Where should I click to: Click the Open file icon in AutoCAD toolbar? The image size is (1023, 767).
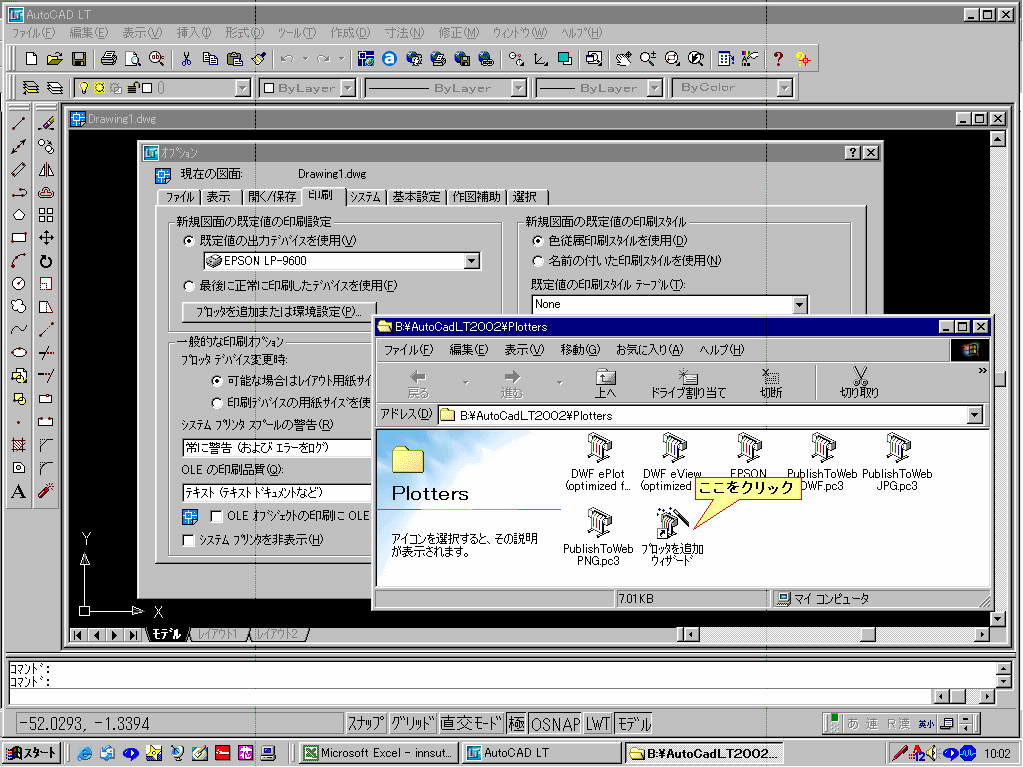[x=55, y=59]
